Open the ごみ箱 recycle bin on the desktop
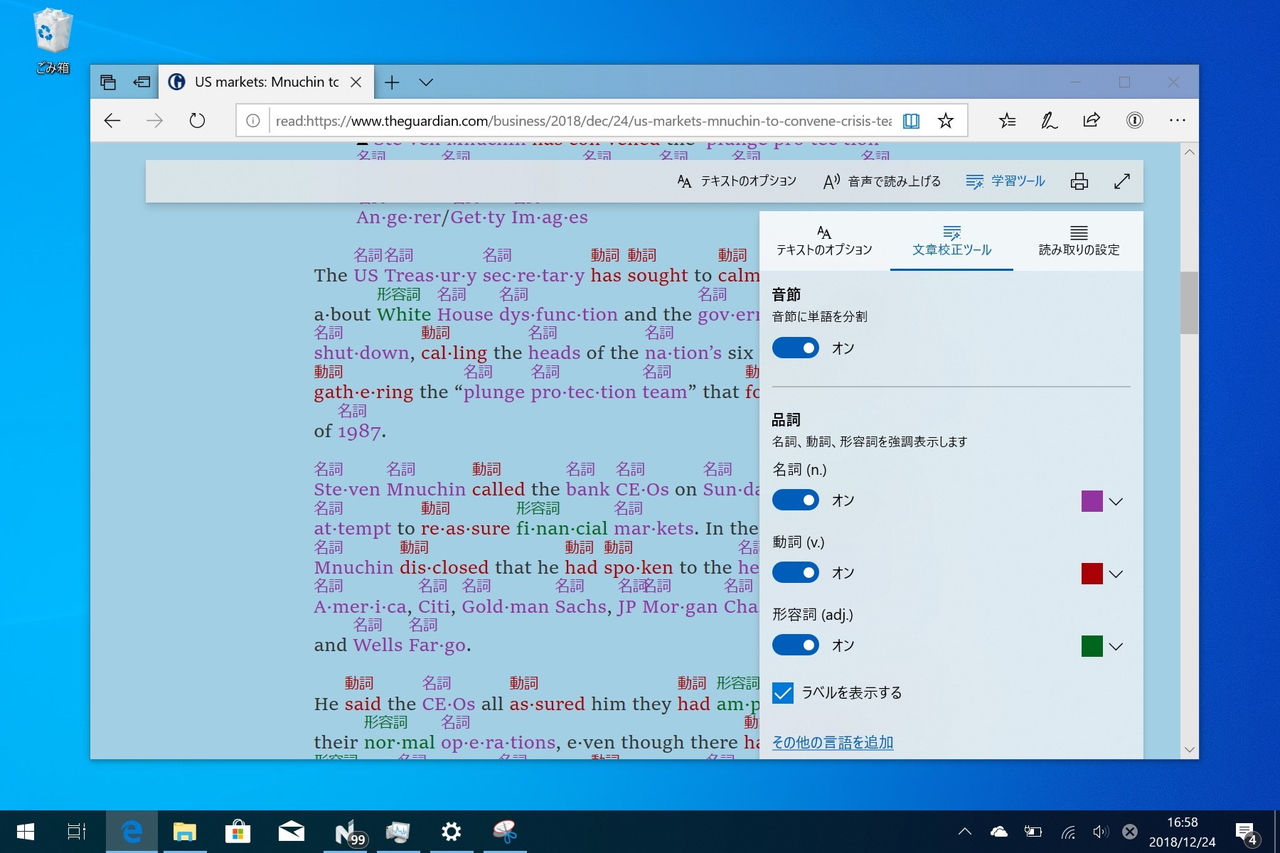 pyautogui.click(x=52, y=42)
